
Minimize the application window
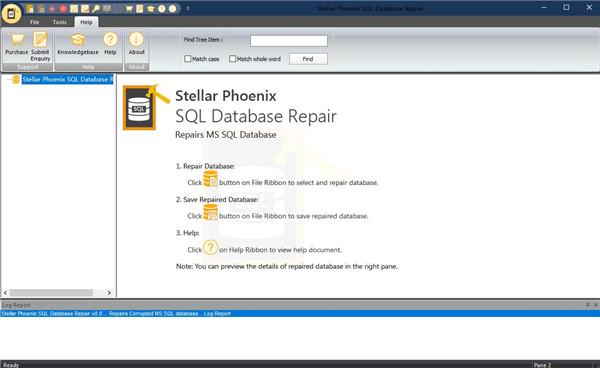point(544,8)
